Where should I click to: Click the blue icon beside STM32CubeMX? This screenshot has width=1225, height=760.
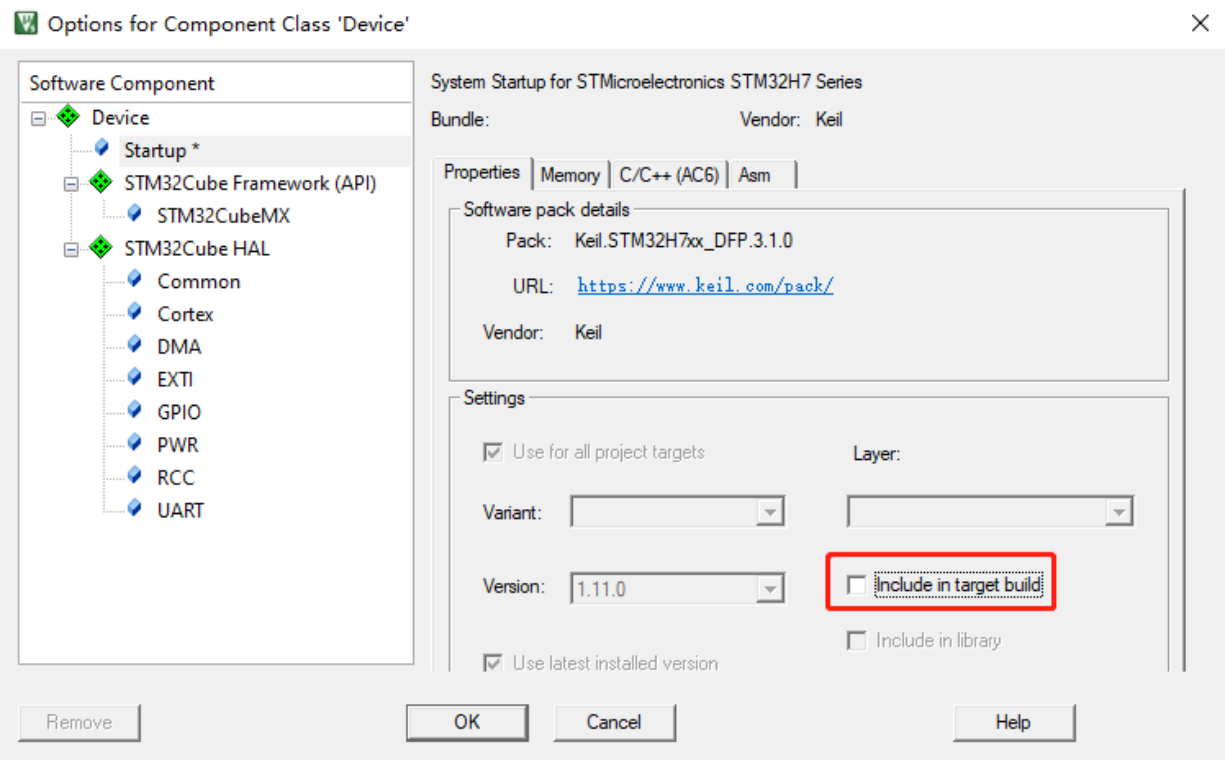tap(134, 215)
